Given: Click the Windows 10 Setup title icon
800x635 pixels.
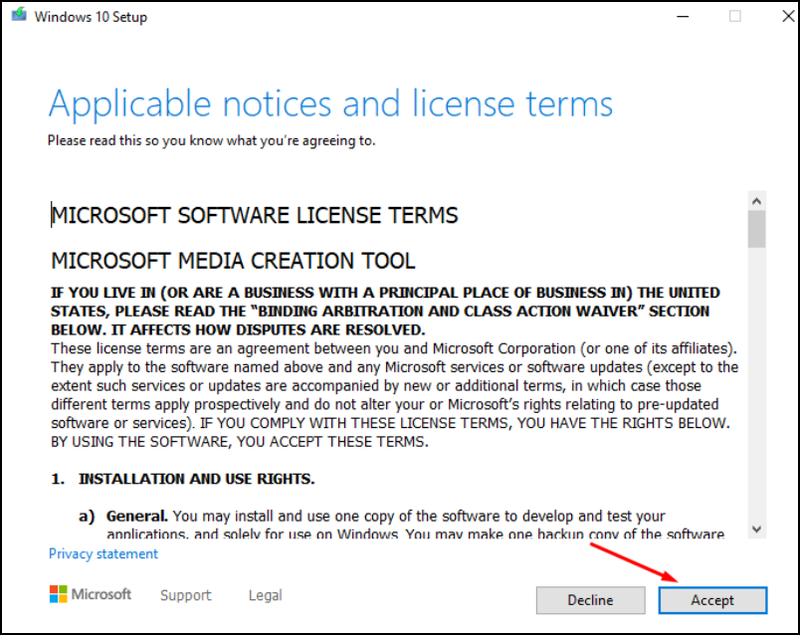Looking at the screenshot, I should pyautogui.click(x=19, y=15).
